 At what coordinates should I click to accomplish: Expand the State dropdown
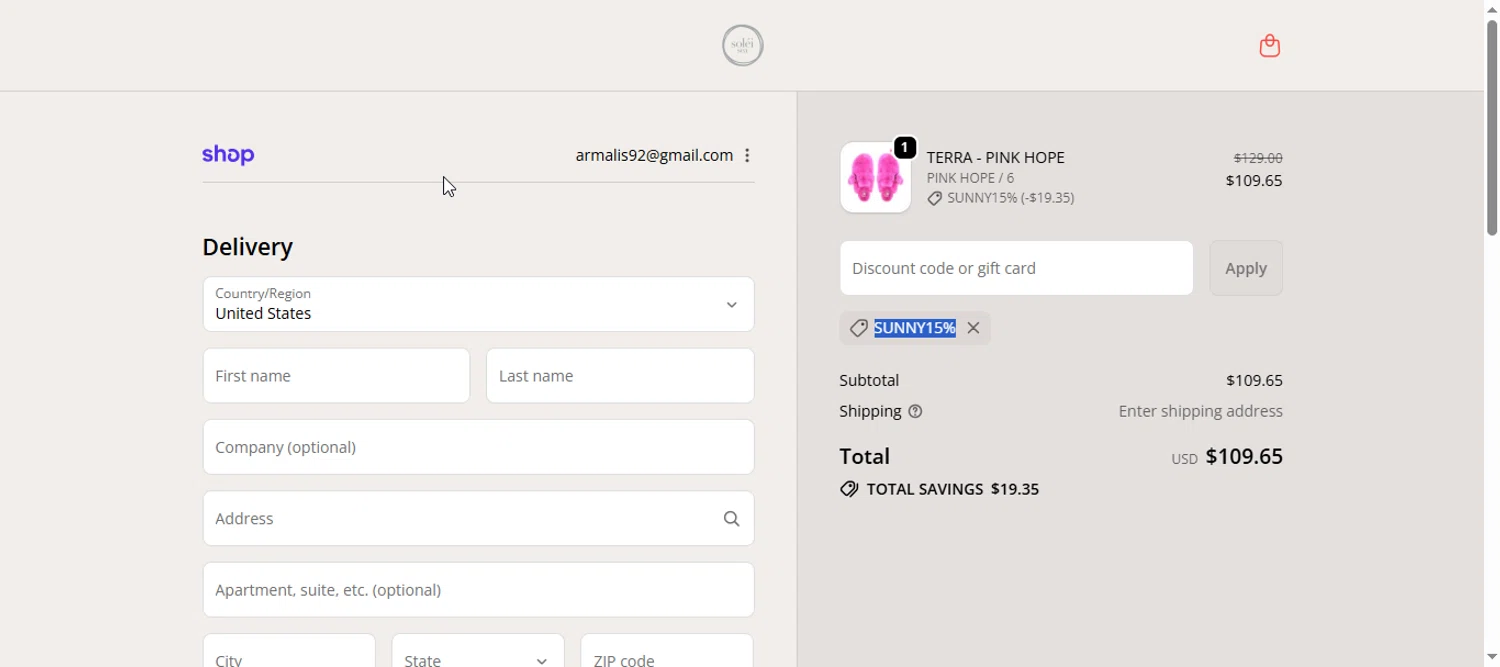coord(478,655)
